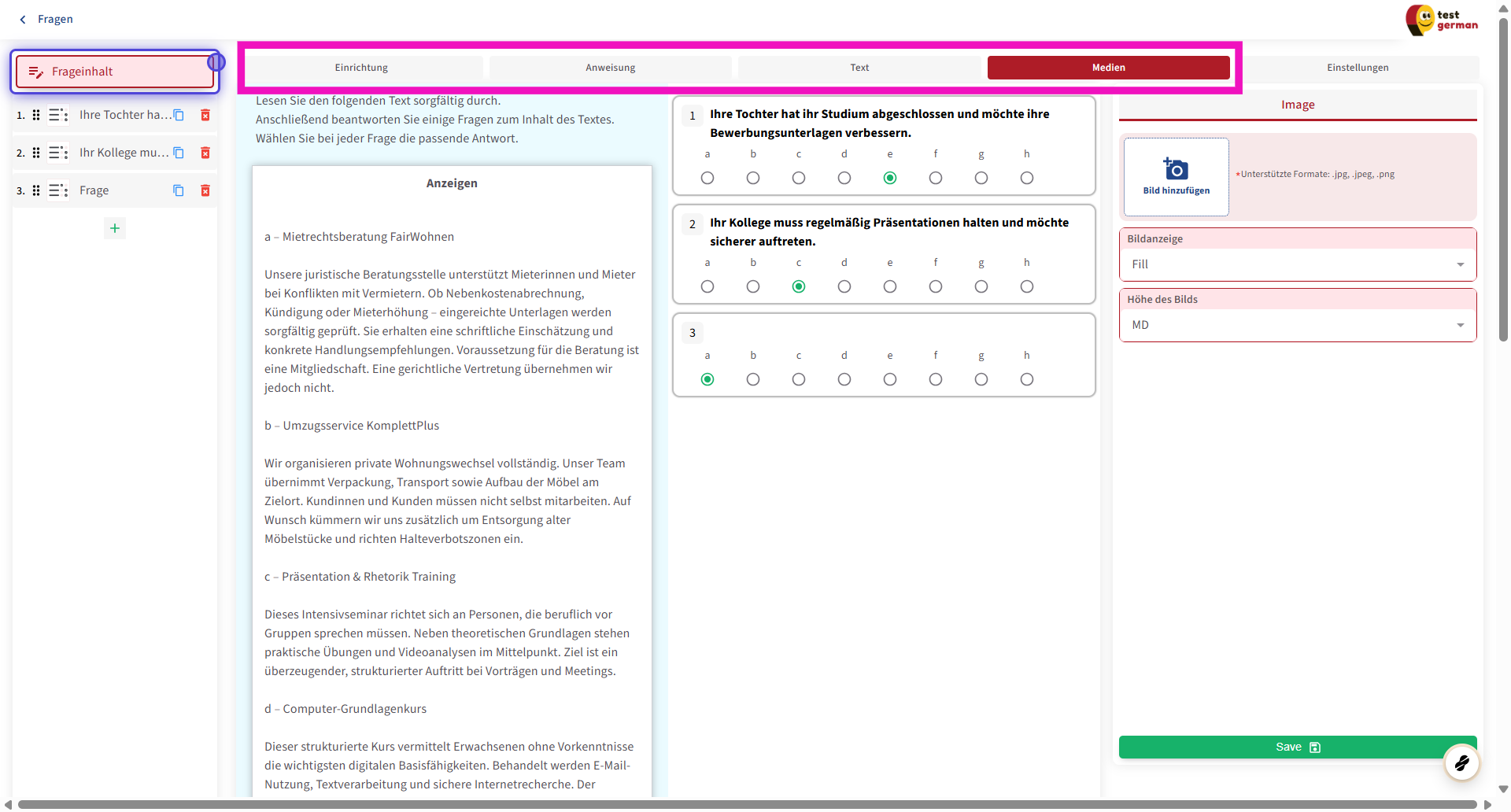Go back via Fragen chevron
The height and width of the screenshot is (812, 1511).
tap(23, 20)
